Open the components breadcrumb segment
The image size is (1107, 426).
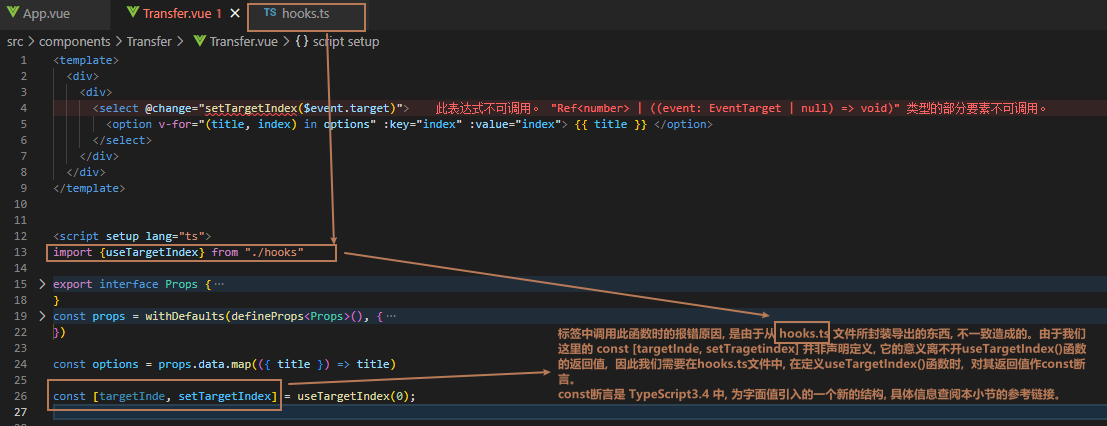73,41
